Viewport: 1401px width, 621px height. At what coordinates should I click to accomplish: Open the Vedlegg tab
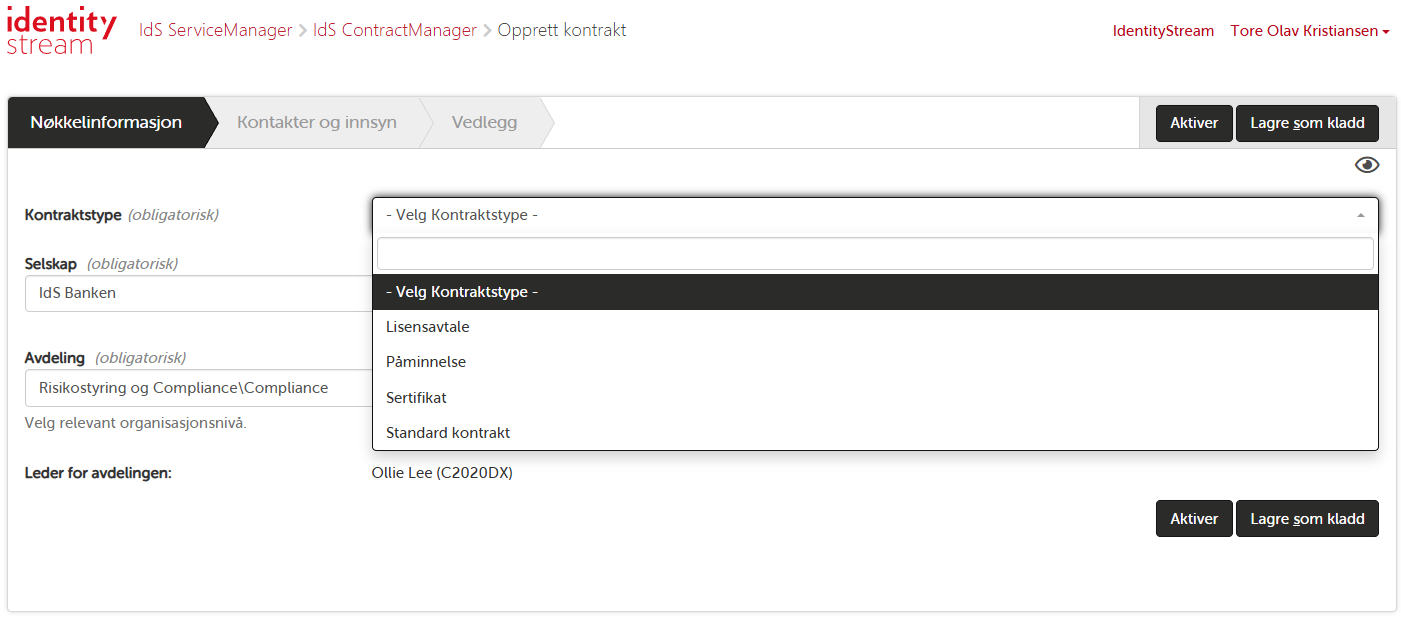coord(484,123)
